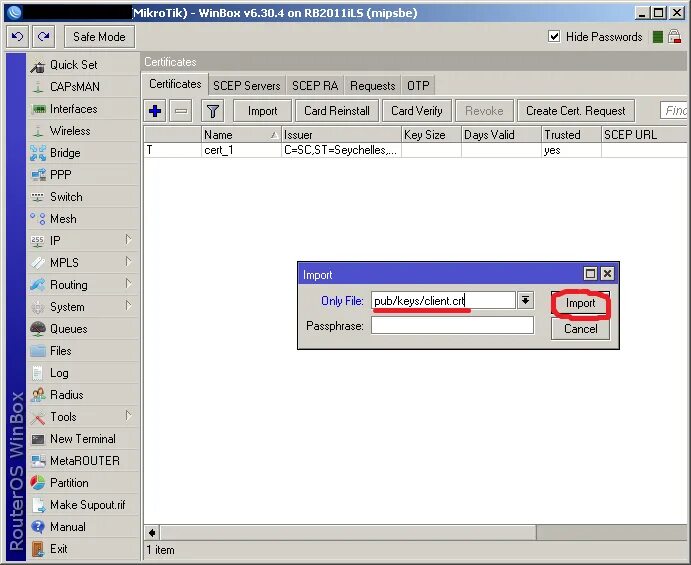The width and height of the screenshot is (691, 565).
Task: Open the Only File dropdown arrow
Action: pyautogui.click(x=525, y=301)
